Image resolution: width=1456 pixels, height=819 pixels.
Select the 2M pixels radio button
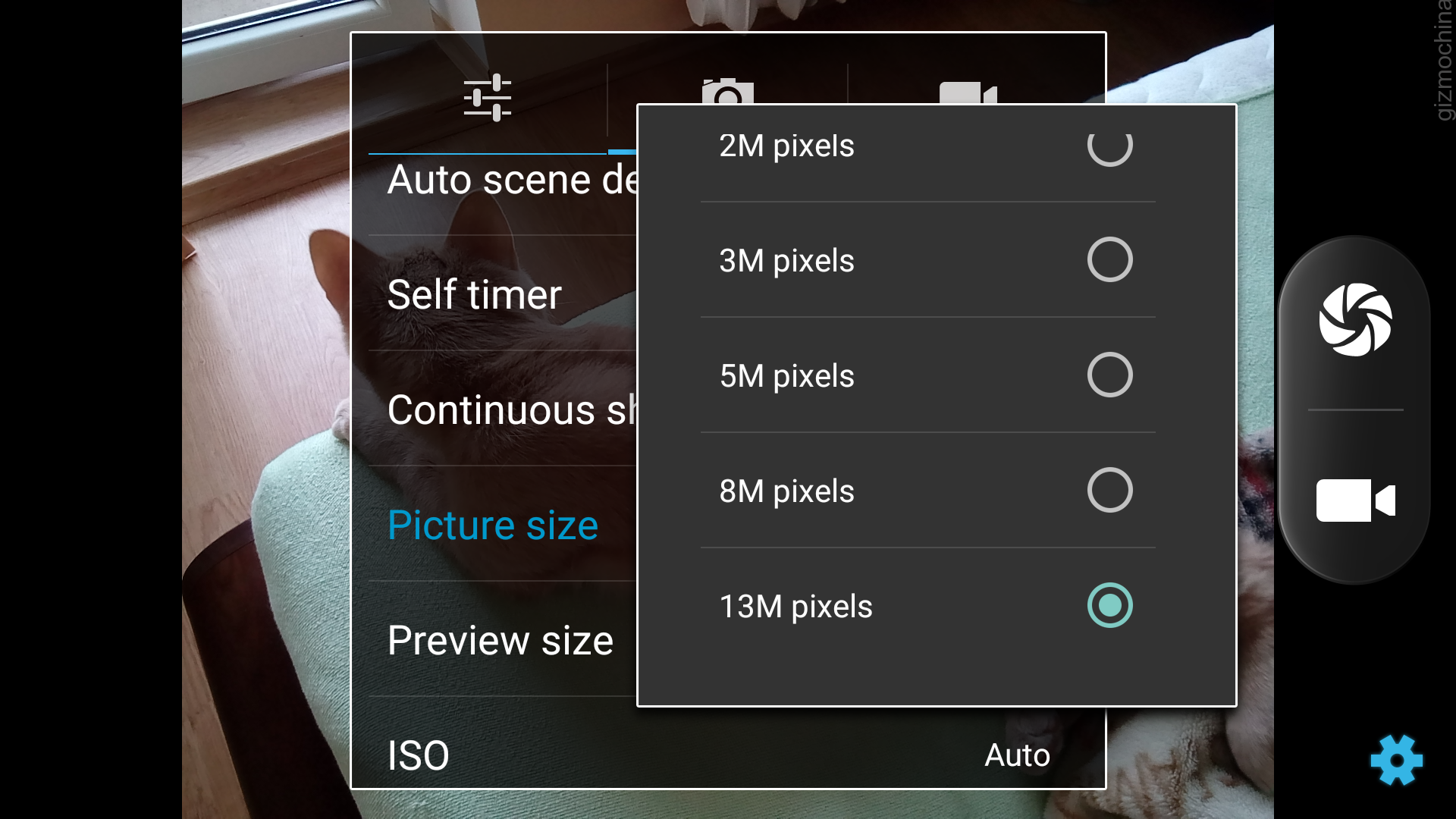click(1109, 146)
